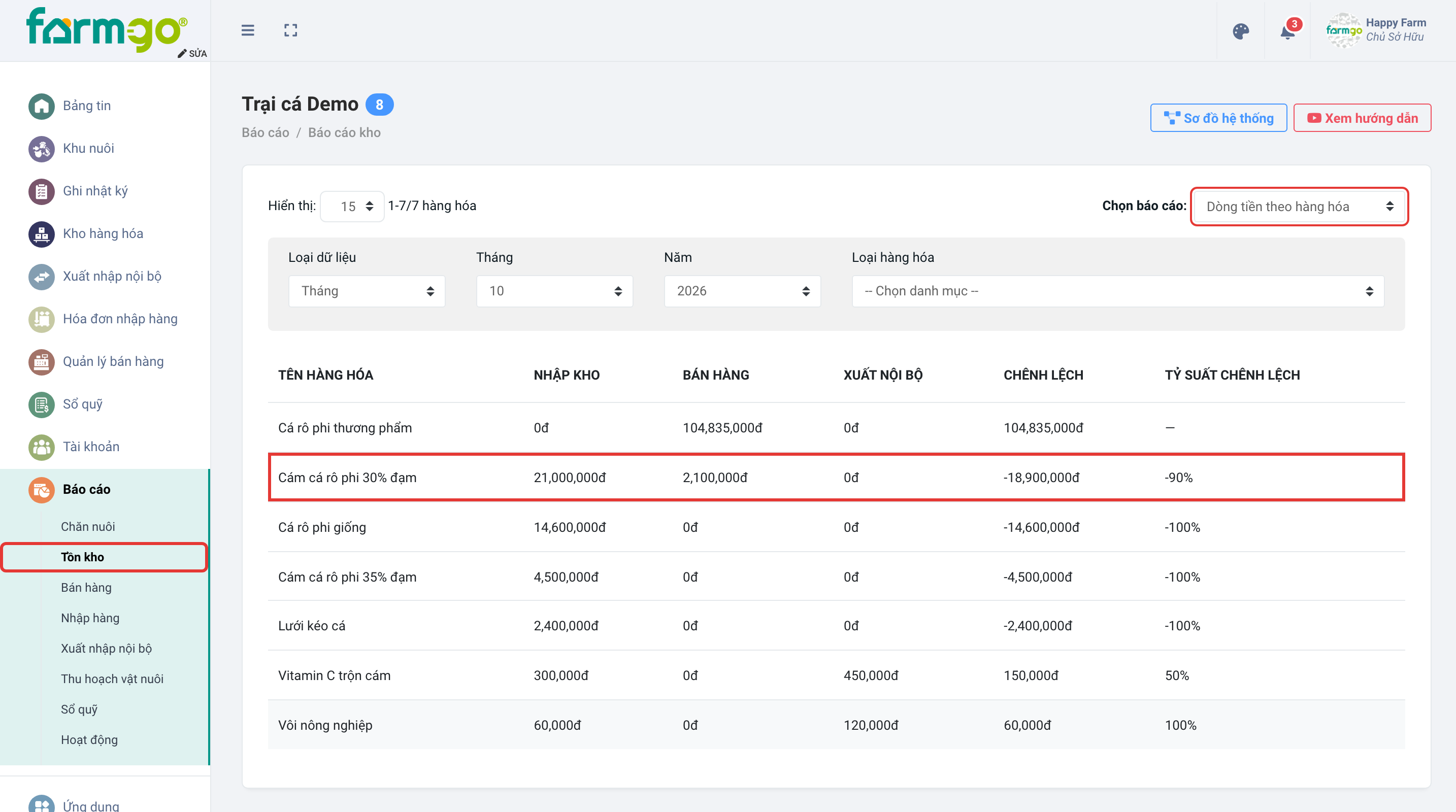
Task: Toggle fullscreen with the expand icon
Action: [290, 30]
